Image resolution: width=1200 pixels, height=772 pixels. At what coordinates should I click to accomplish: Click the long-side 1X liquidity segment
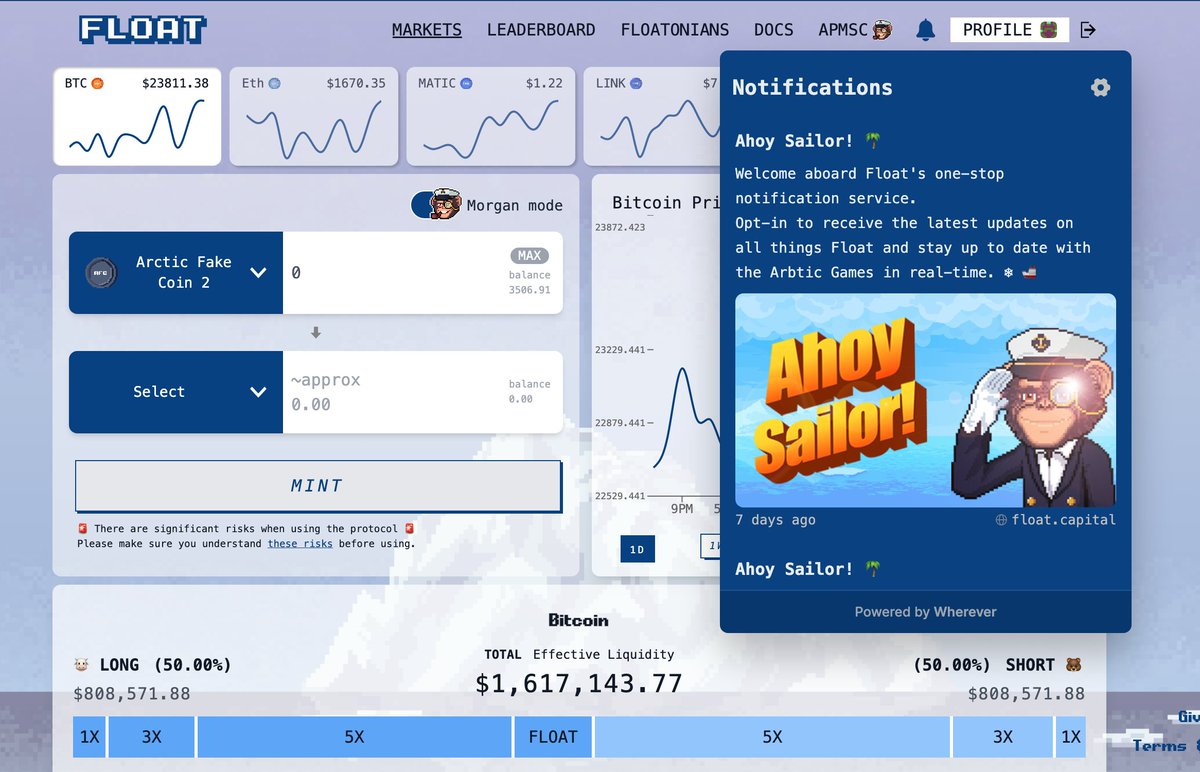[x=90, y=737]
